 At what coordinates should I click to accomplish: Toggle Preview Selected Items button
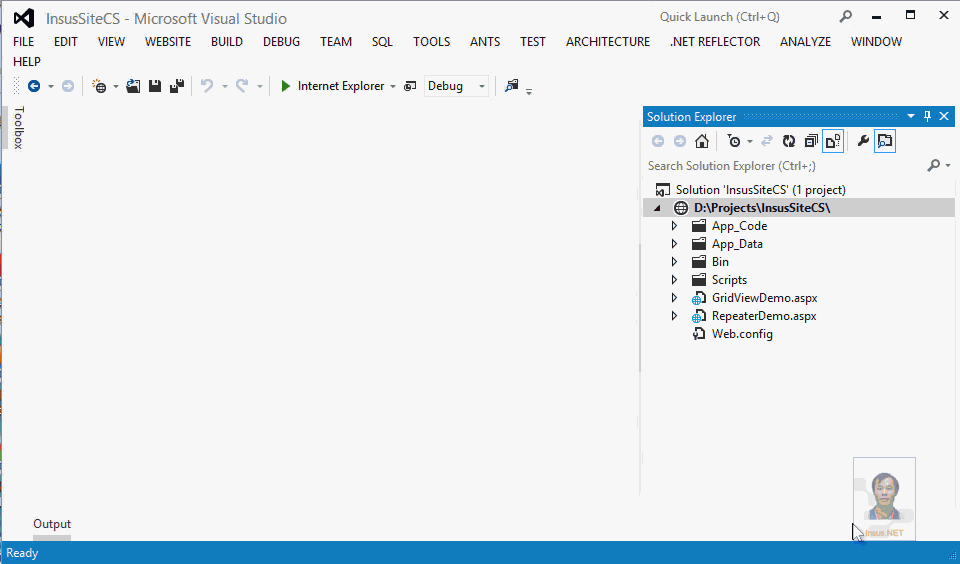[885, 141]
